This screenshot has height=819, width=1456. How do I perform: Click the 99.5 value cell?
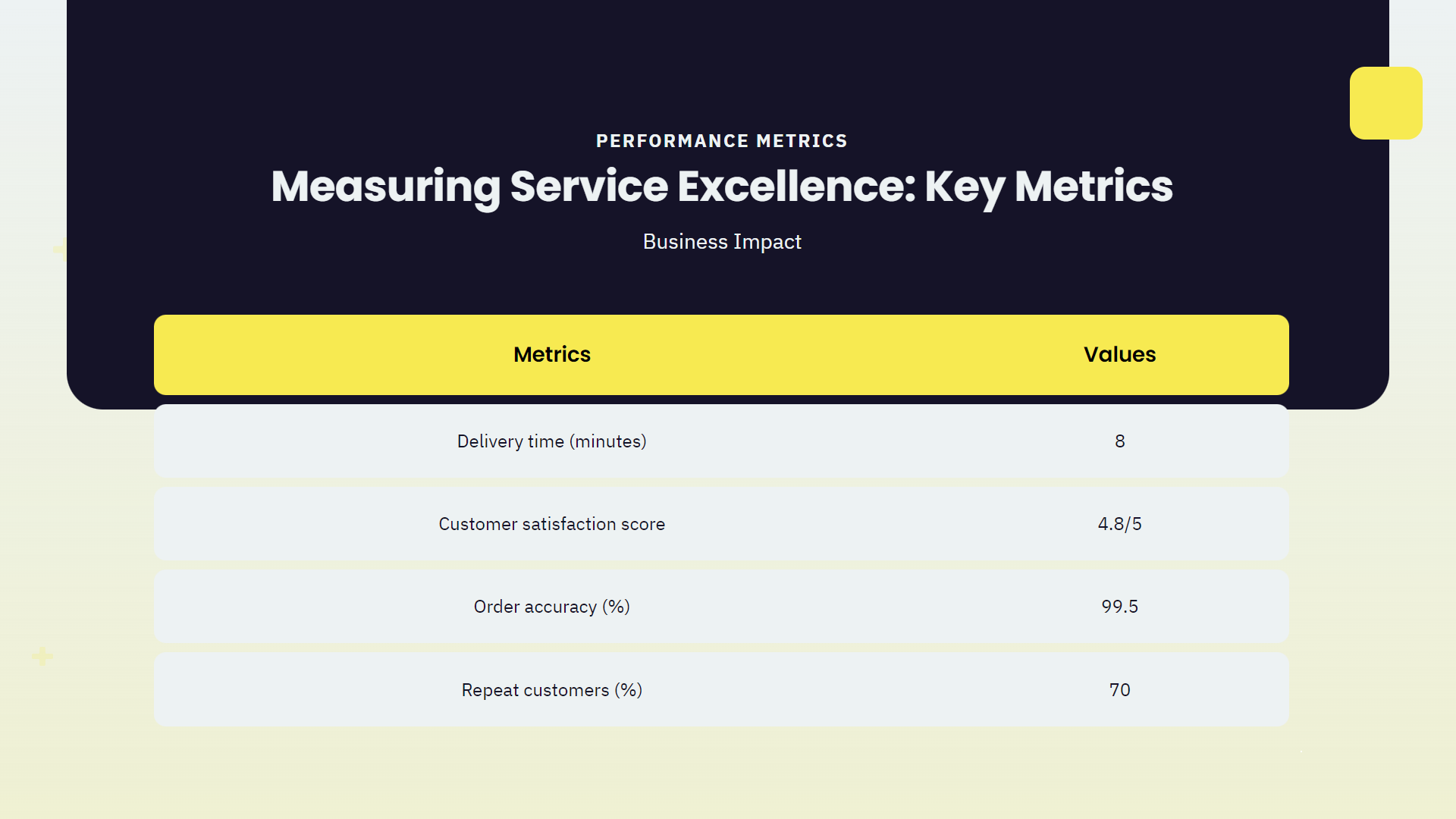[x=1119, y=607]
